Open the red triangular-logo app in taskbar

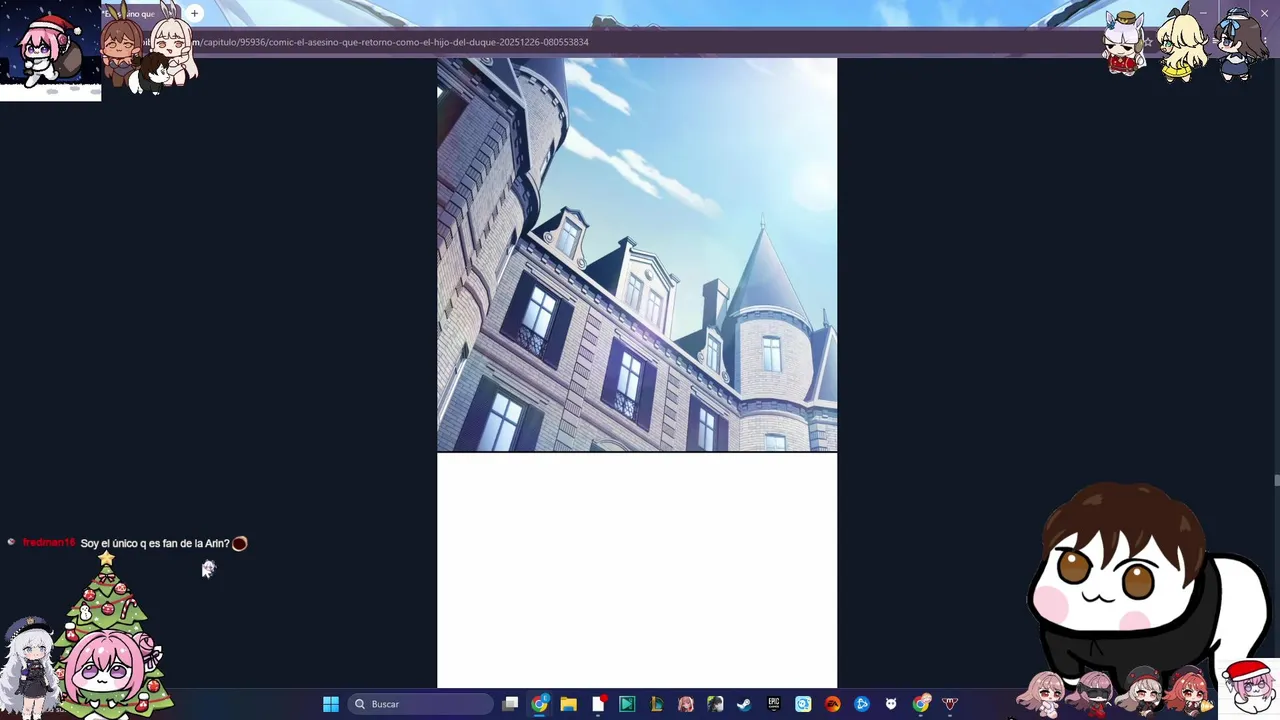(x=950, y=704)
